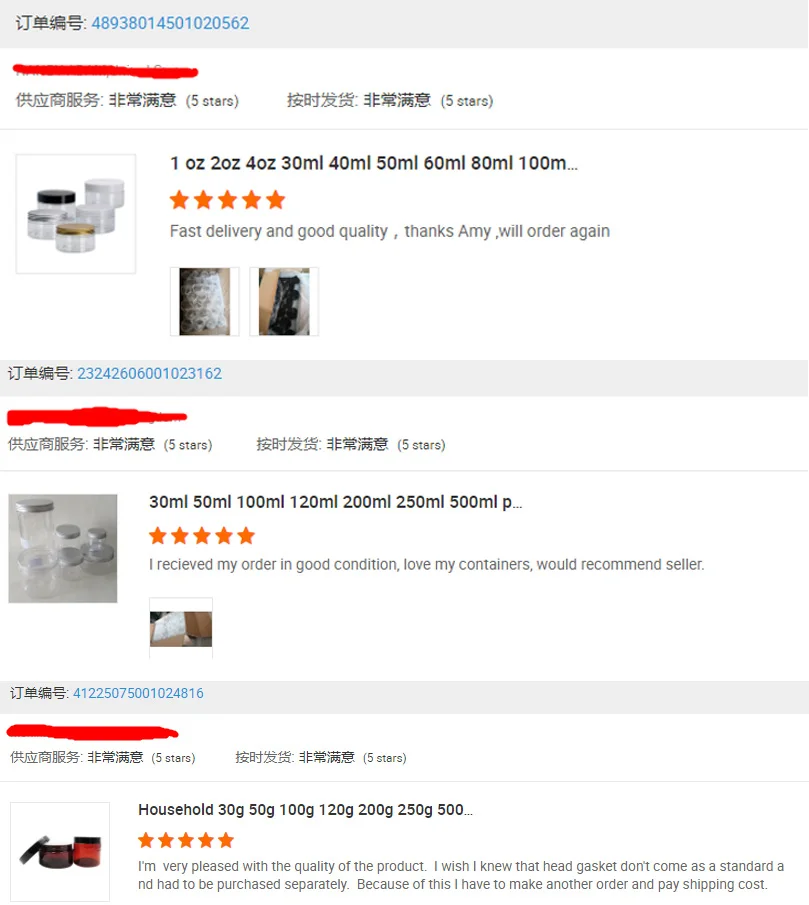Click the star rating of second review

tap(202, 536)
